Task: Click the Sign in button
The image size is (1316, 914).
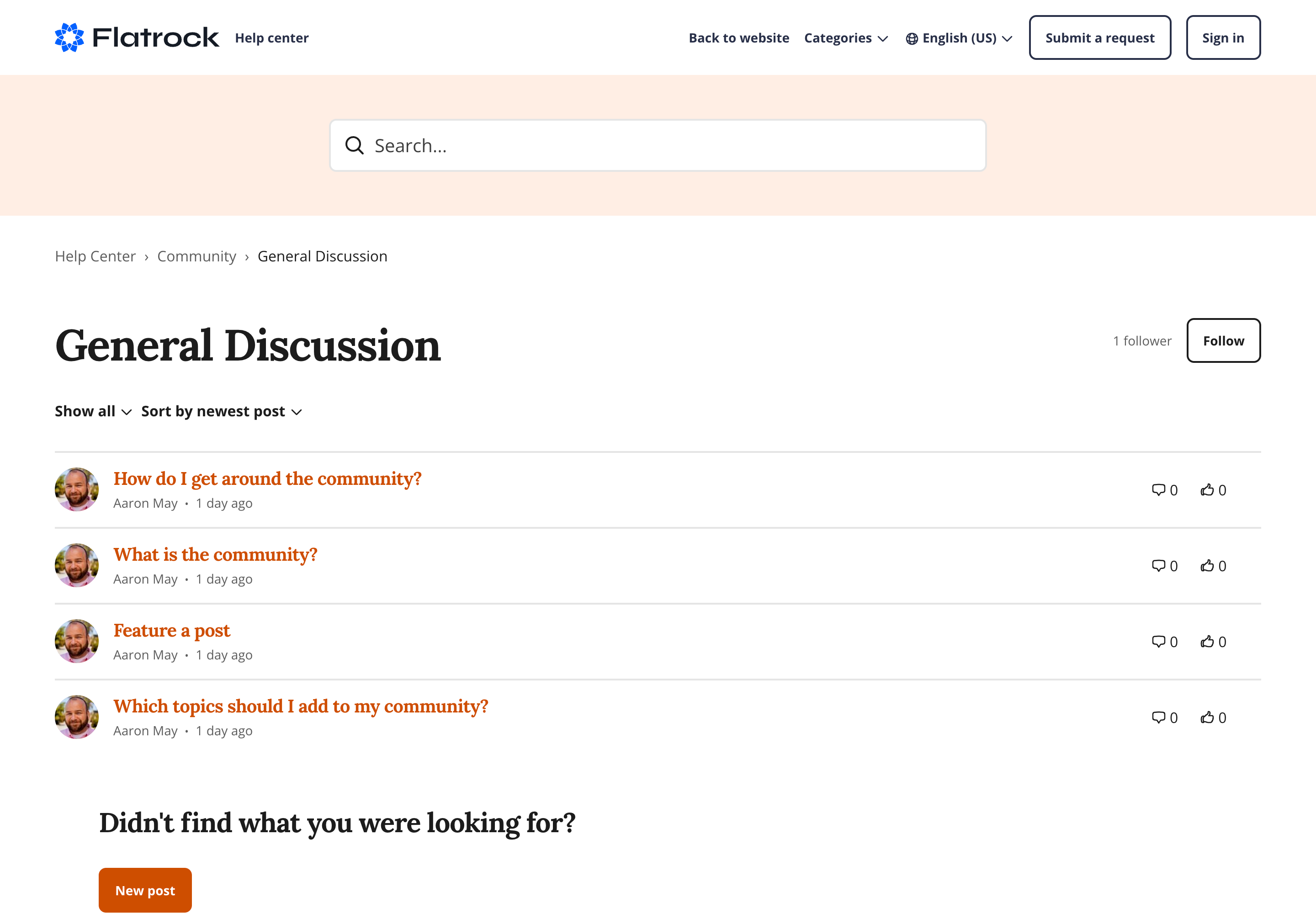Action: click(x=1223, y=38)
